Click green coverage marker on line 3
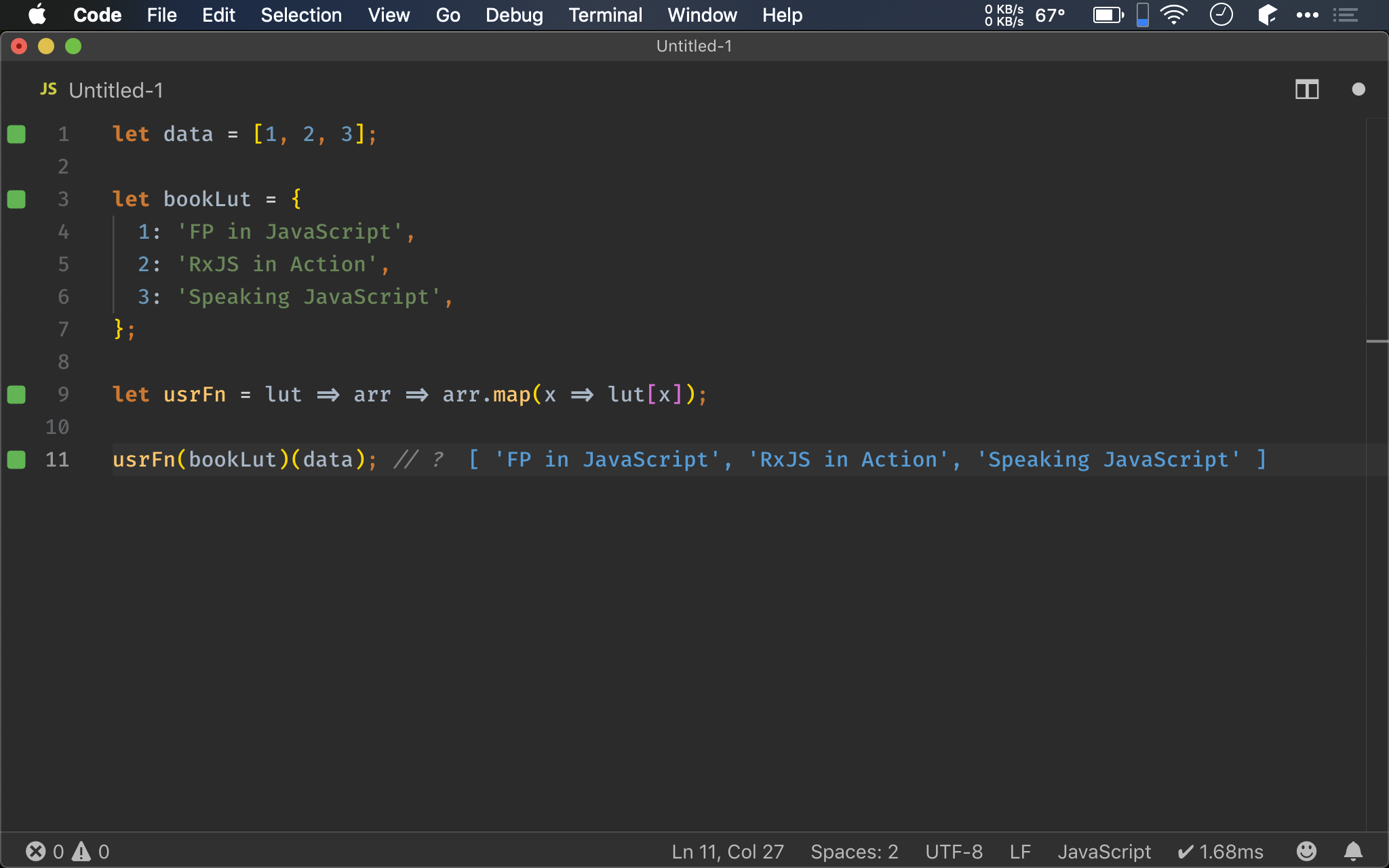The image size is (1389, 868). pos(16,199)
